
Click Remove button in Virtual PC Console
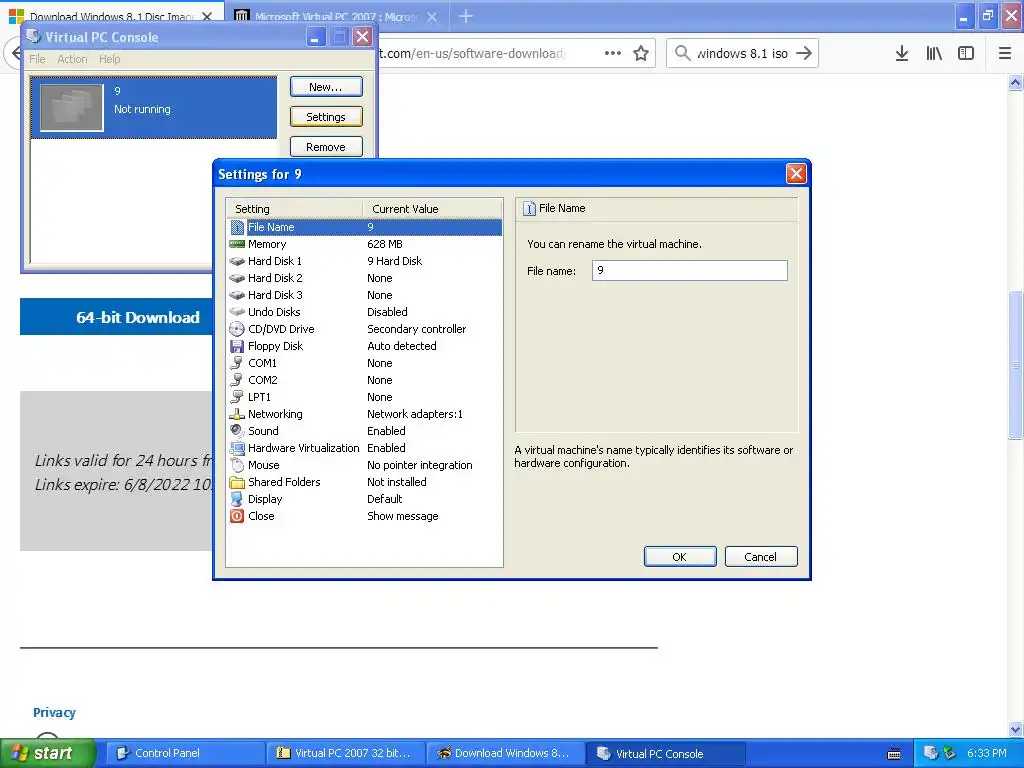point(326,147)
